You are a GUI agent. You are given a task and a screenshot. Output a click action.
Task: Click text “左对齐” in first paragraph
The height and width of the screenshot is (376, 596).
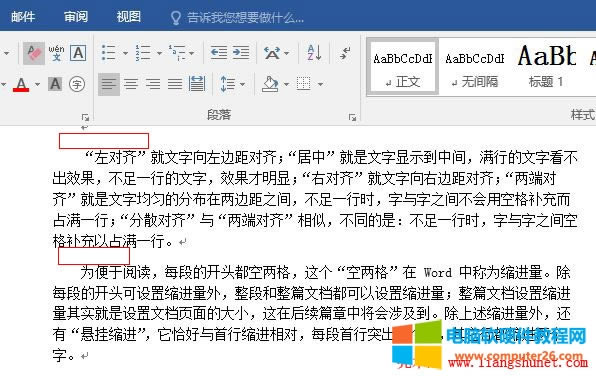pos(116,157)
